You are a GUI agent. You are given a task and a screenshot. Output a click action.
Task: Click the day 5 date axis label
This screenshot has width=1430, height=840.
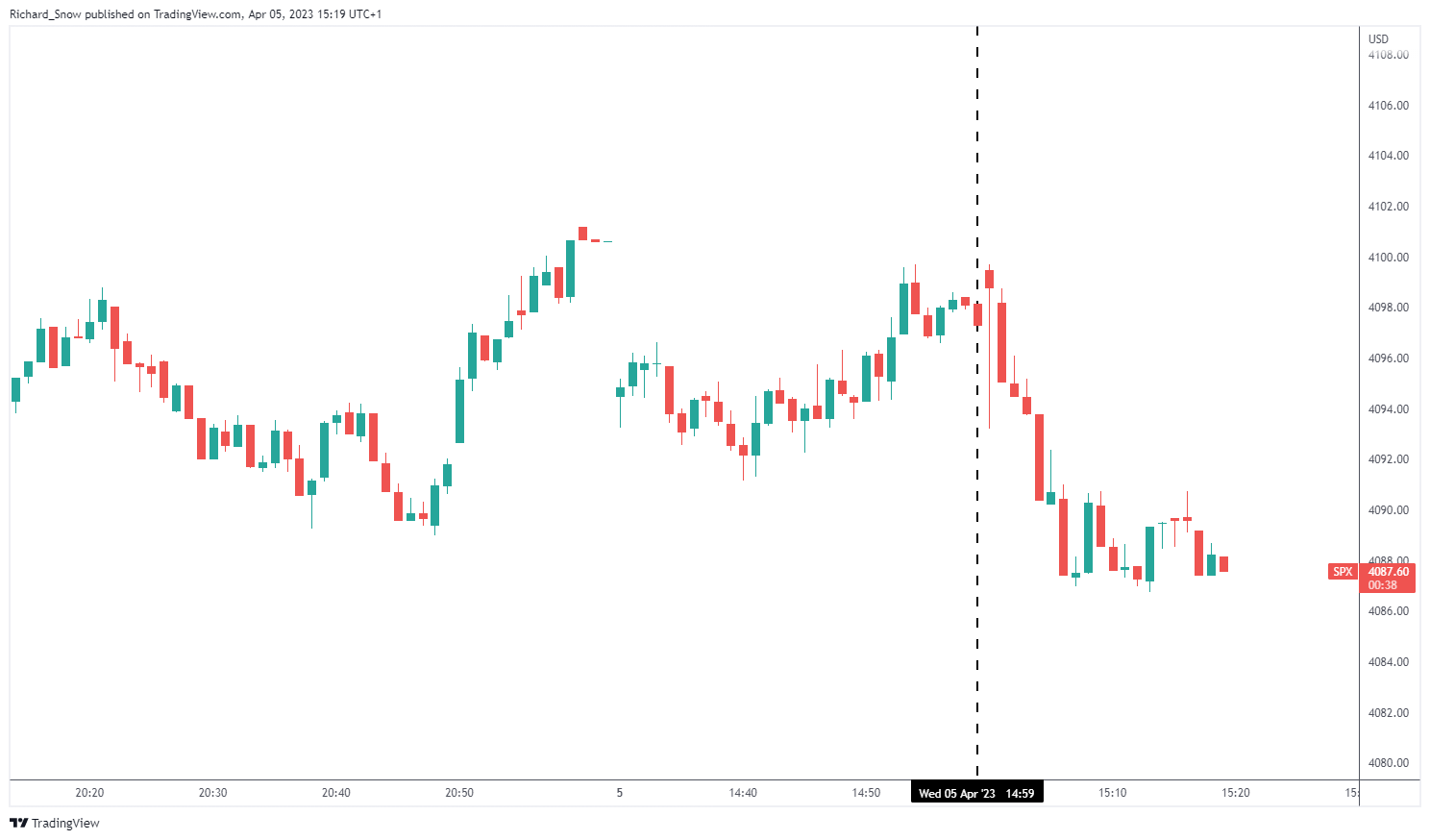(x=620, y=793)
